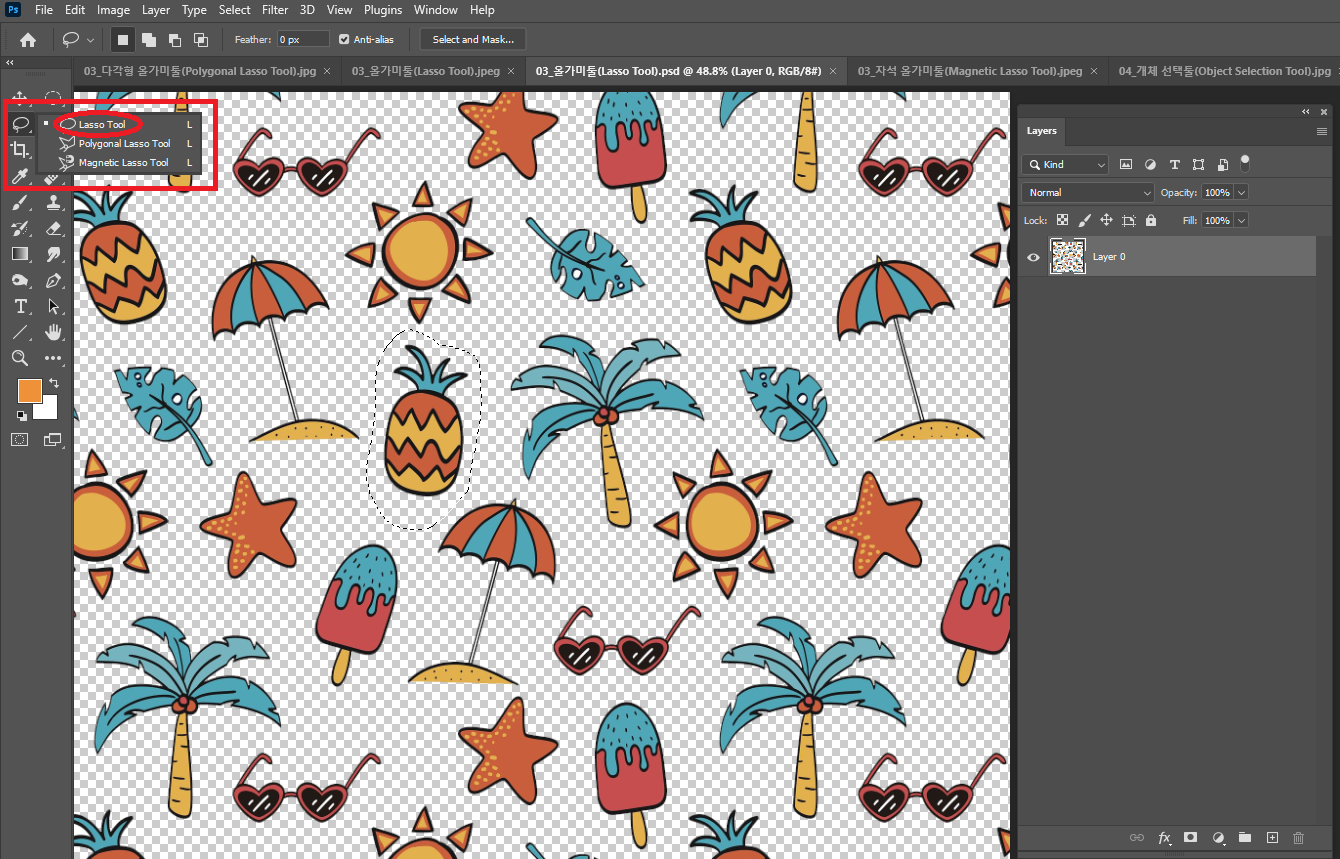Screen dimensions: 1340x859
Task: Toggle filter for smart objects
Action: [x=1222, y=164]
